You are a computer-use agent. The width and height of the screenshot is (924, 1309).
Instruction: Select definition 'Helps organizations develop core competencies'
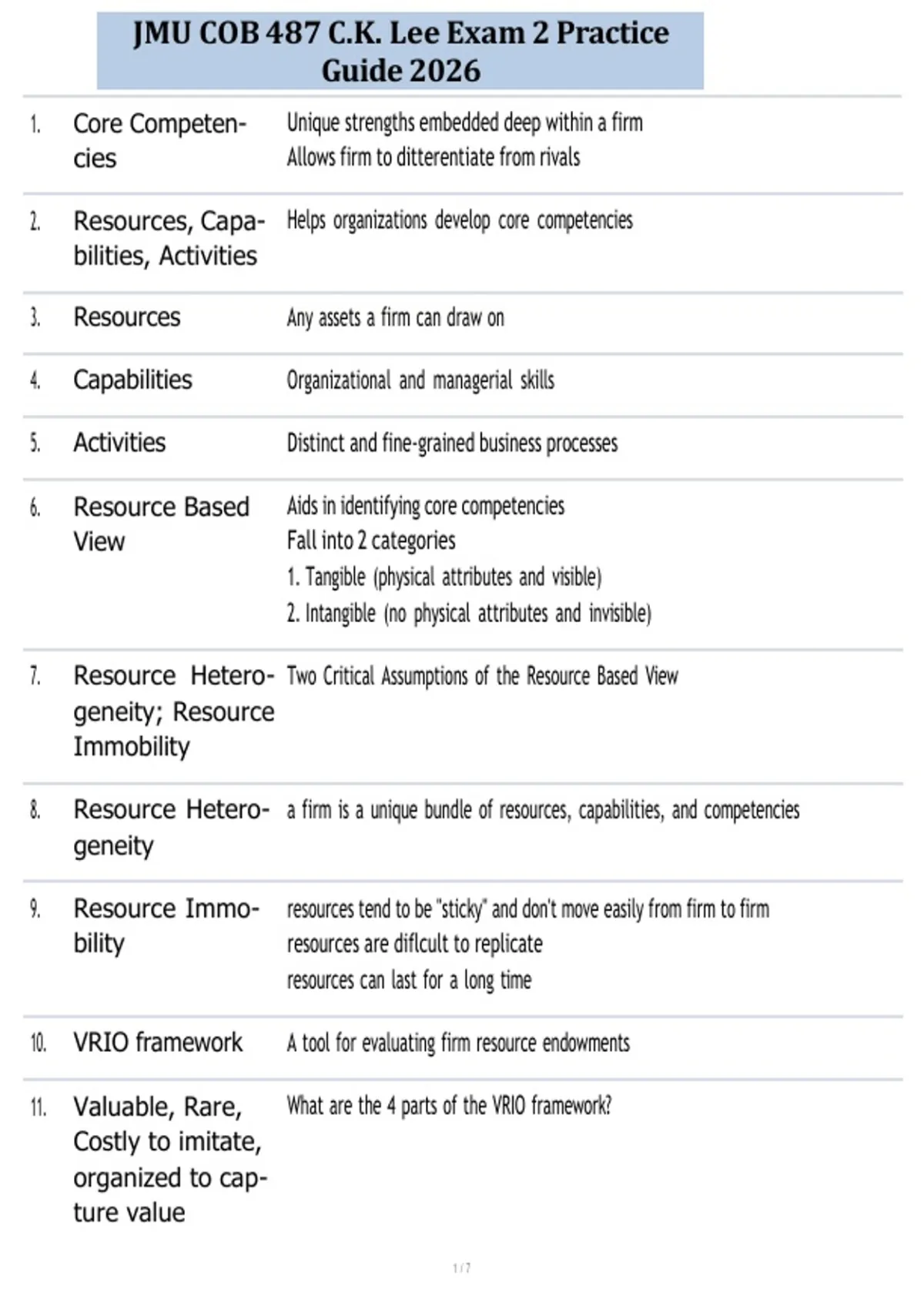tap(460, 220)
